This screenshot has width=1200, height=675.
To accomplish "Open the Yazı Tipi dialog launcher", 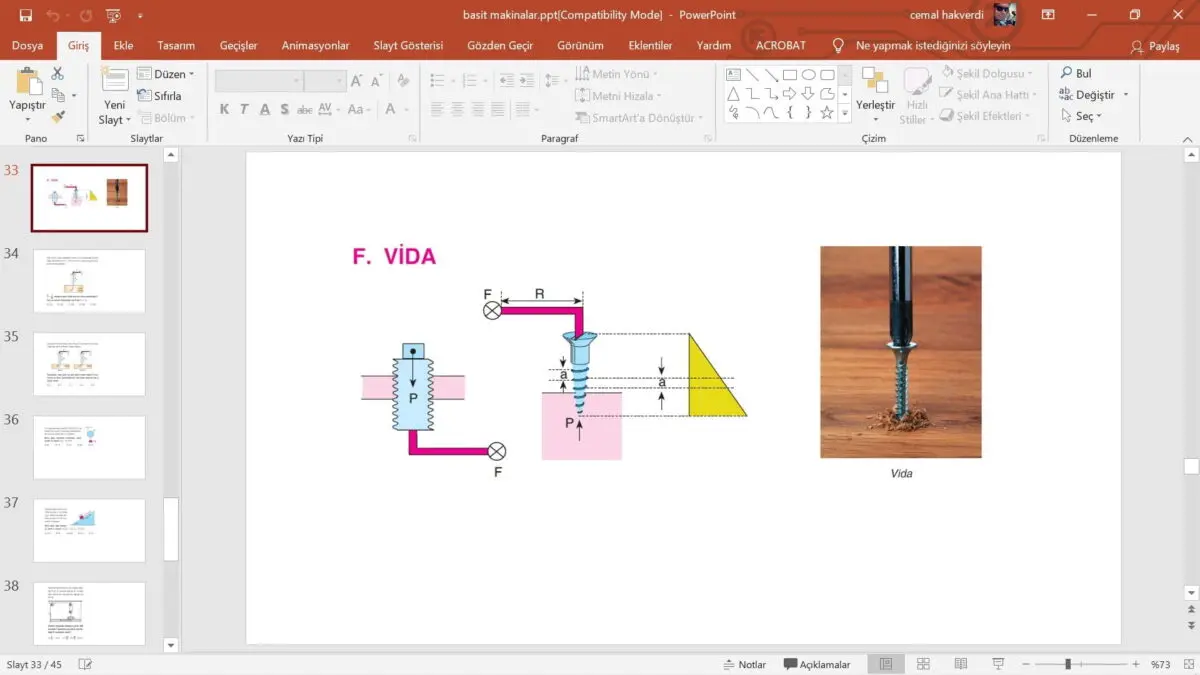I will click(412, 138).
